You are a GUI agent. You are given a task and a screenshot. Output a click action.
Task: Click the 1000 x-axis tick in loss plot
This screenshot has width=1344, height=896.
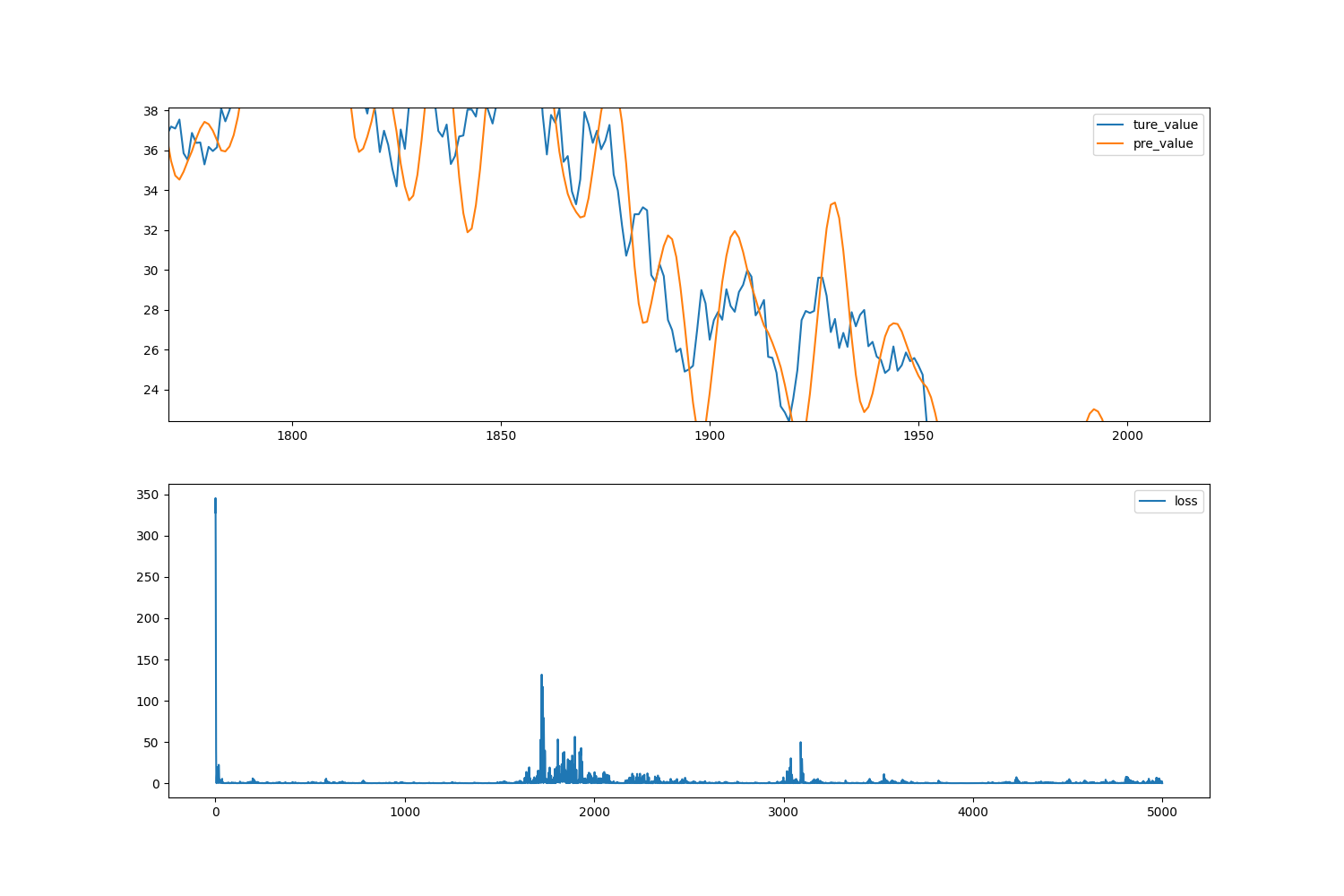[x=405, y=812]
